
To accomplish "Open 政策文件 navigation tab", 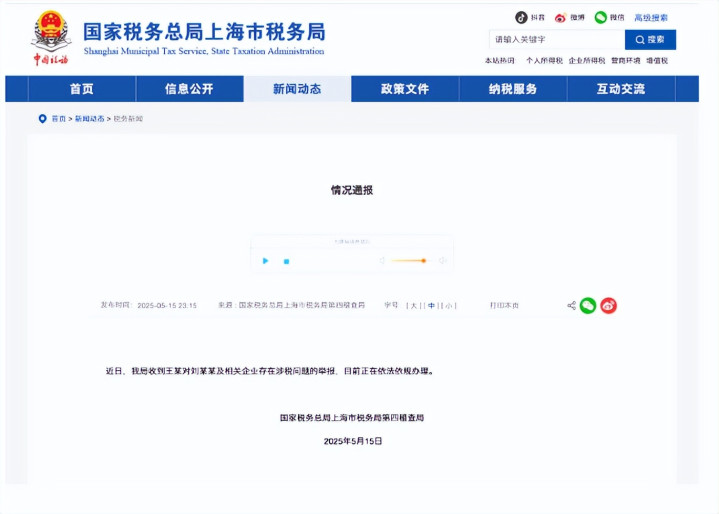I will 405,88.
